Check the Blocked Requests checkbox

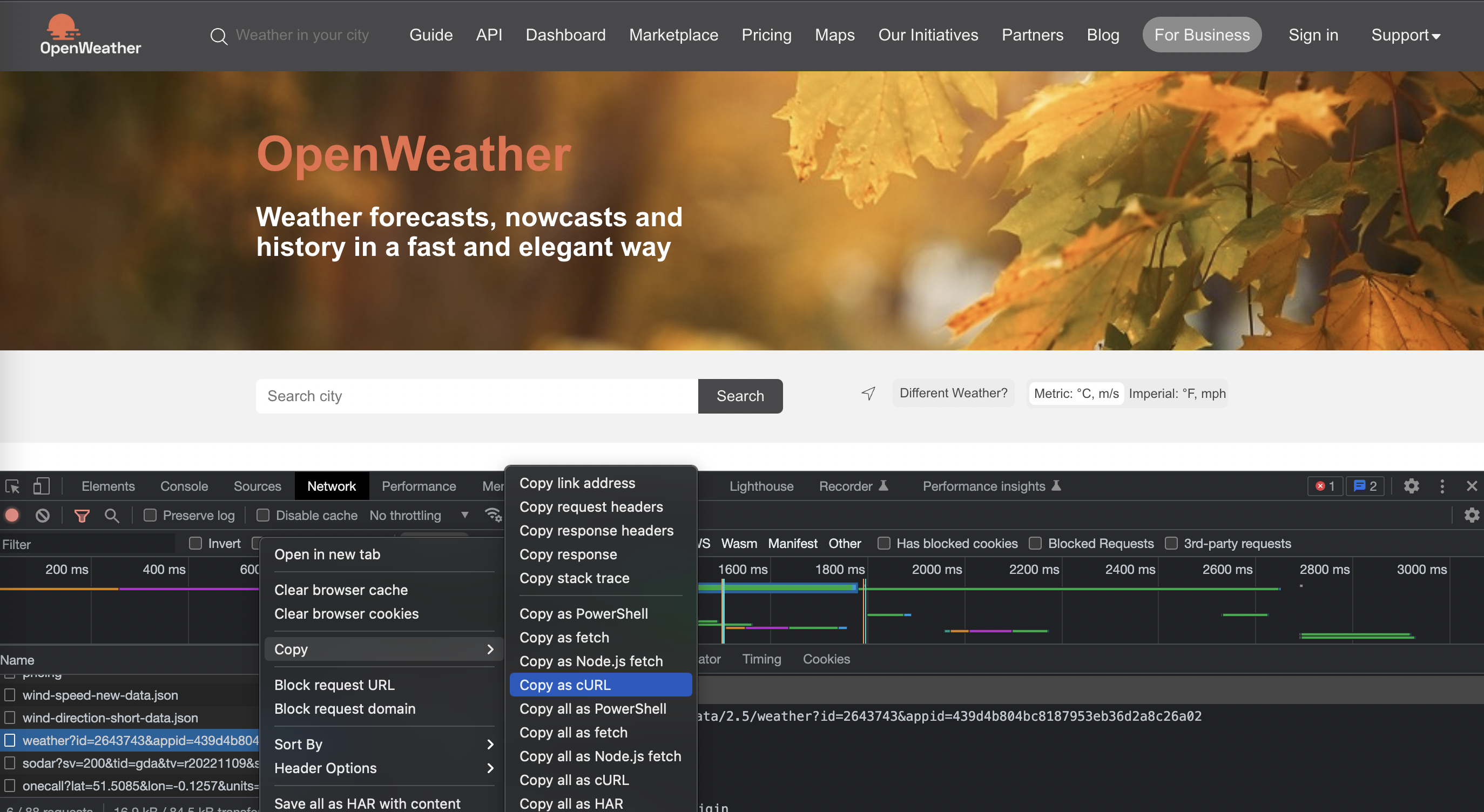click(x=1035, y=544)
